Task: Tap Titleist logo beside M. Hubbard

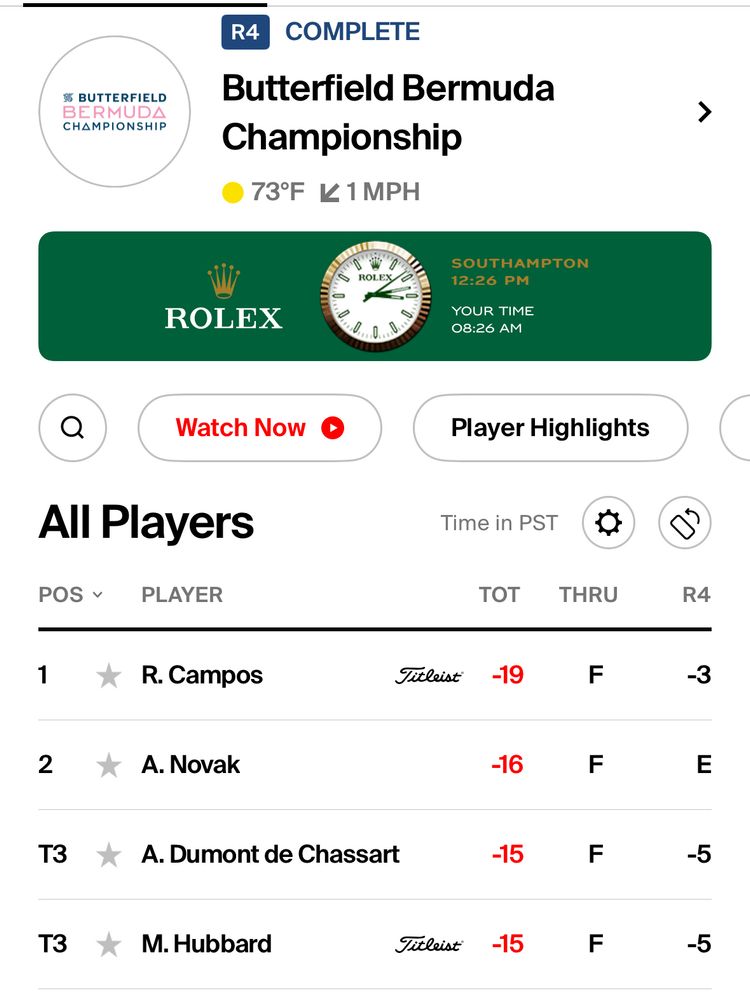Action: [x=429, y=944]
